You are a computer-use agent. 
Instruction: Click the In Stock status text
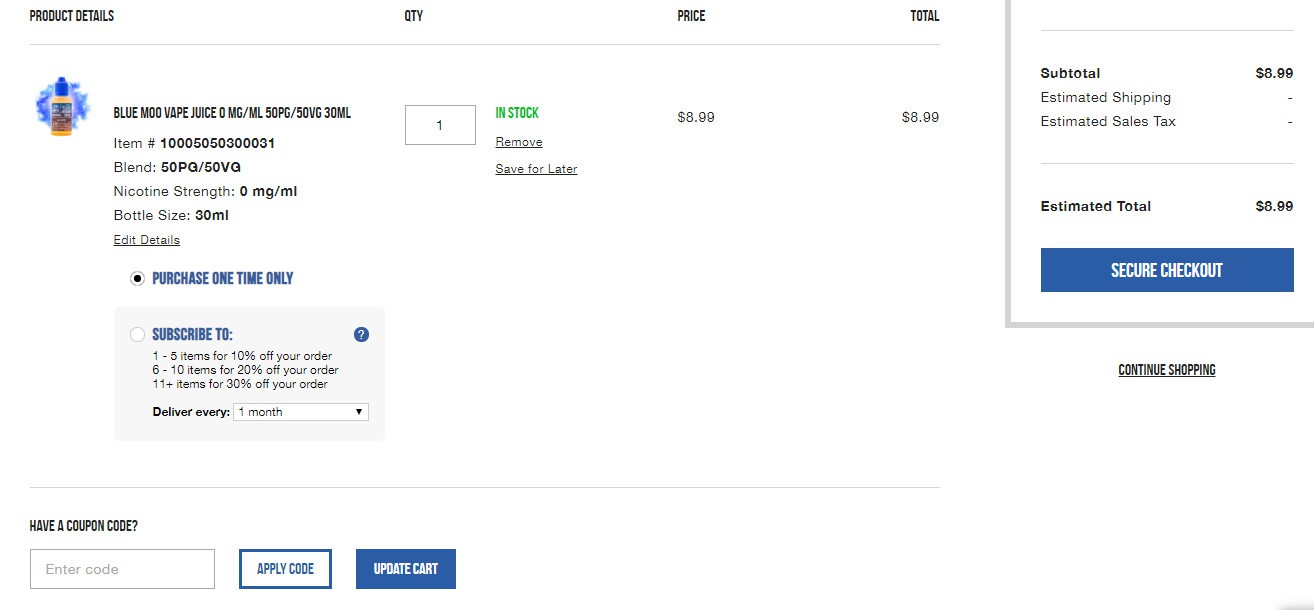517,113
